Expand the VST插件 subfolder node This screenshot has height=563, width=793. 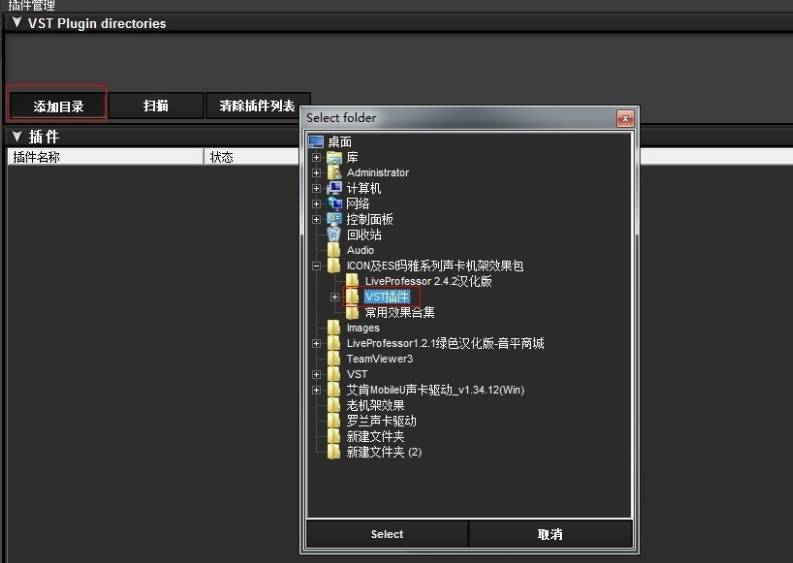click(x=335, y=297)
